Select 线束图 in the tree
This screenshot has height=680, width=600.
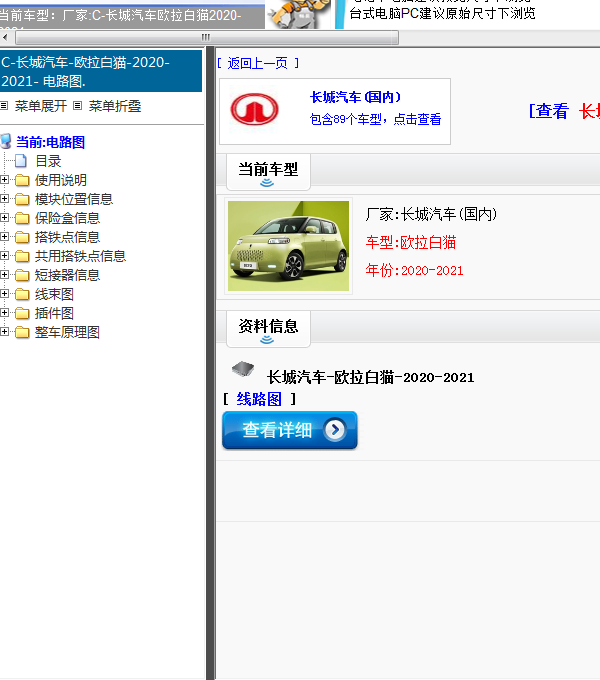coord(54,294)
